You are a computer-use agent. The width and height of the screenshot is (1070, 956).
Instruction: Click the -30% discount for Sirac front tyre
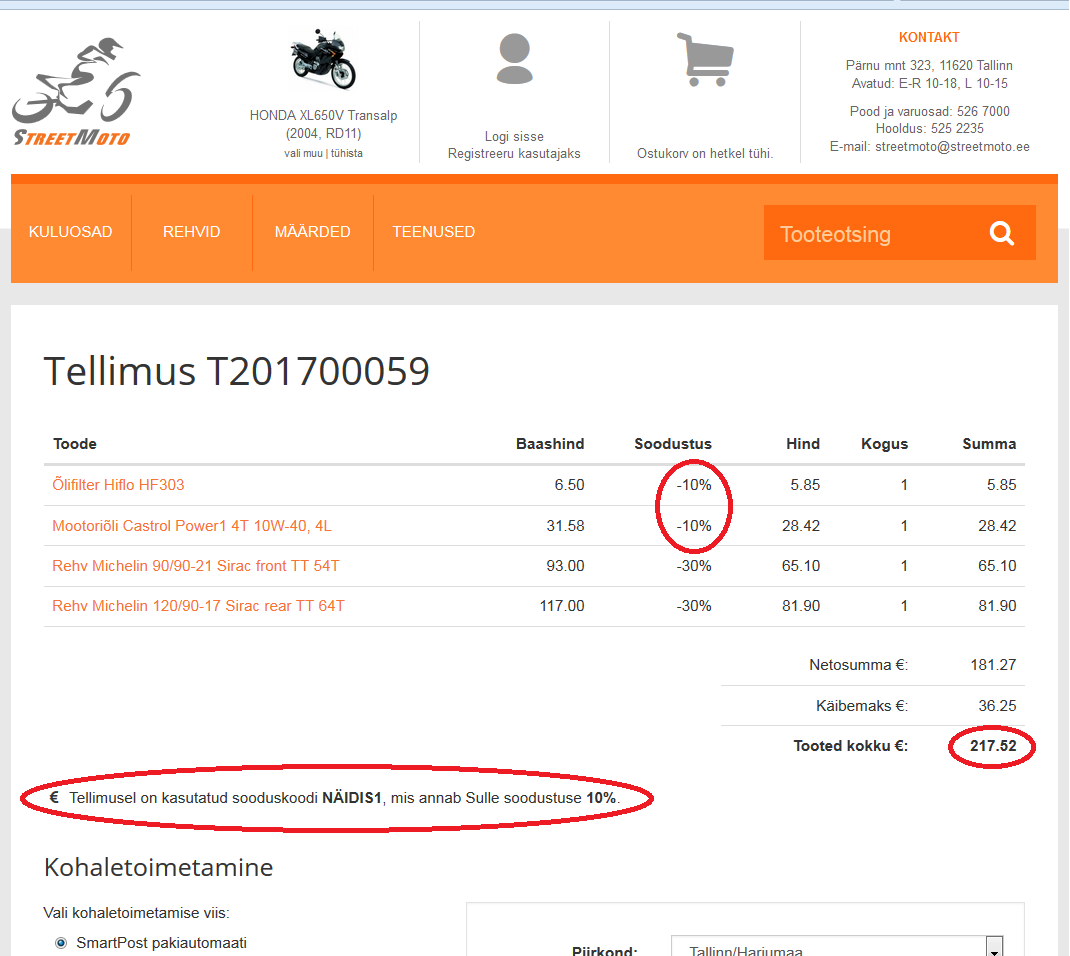point(694,566)
